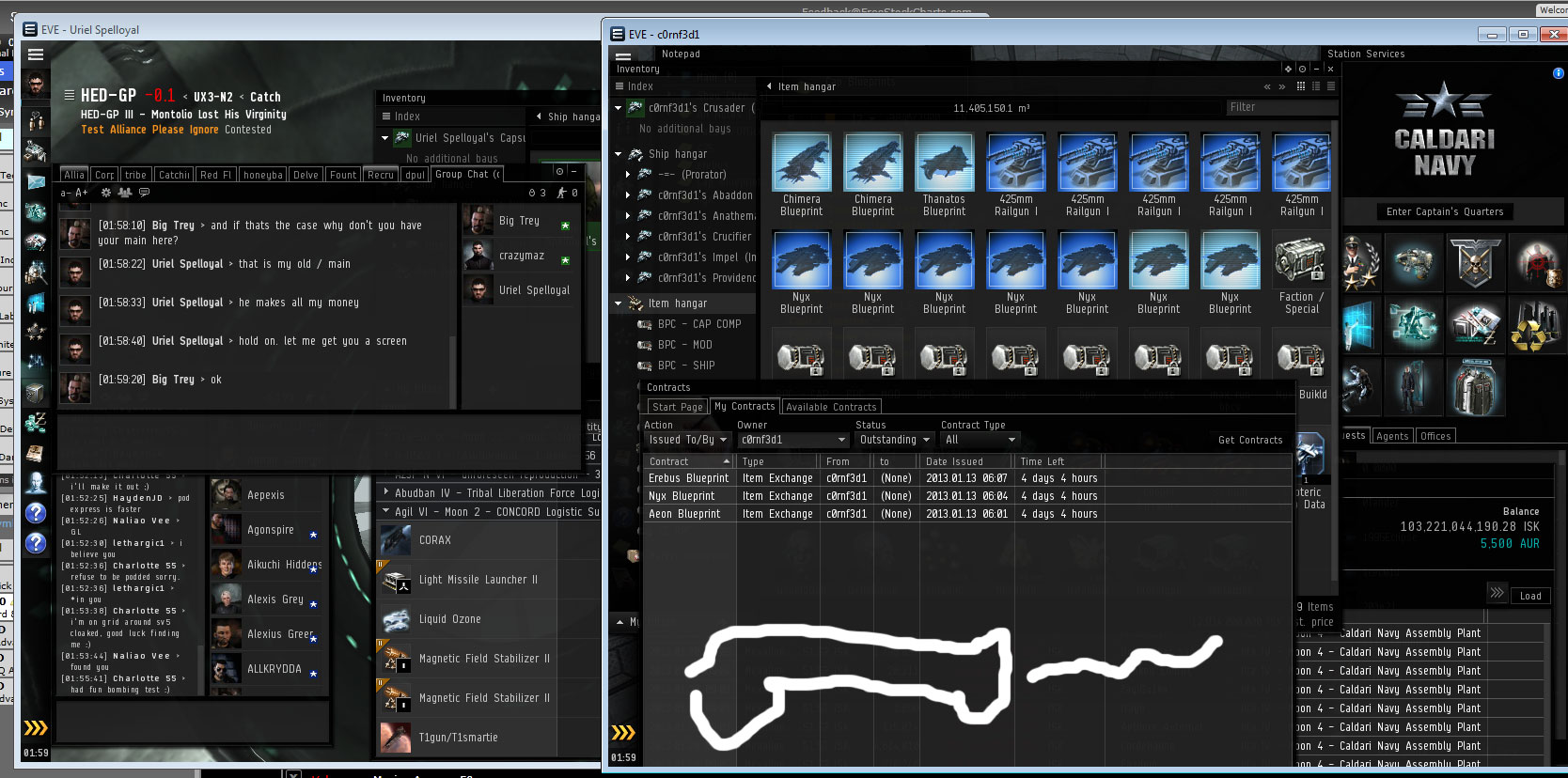Viewport: 1568px width, 778px height.
Task: Open Reprocessing Plant recycle icon
Action: [x=1537, y=325]
